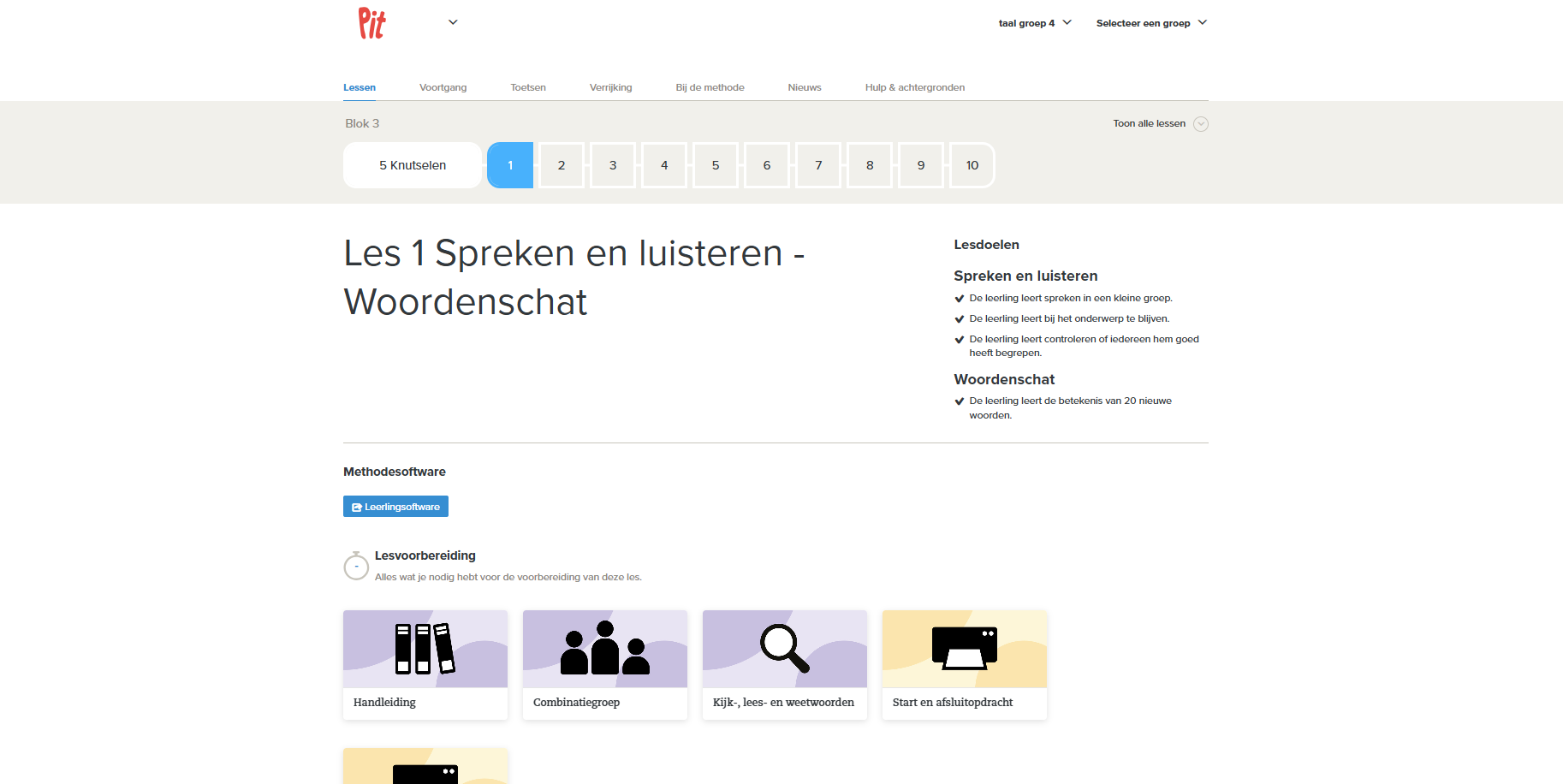The width and height of the screenshot is (1563, 784).
Task: Select lesson 10 button
Action: click(972, 165)
